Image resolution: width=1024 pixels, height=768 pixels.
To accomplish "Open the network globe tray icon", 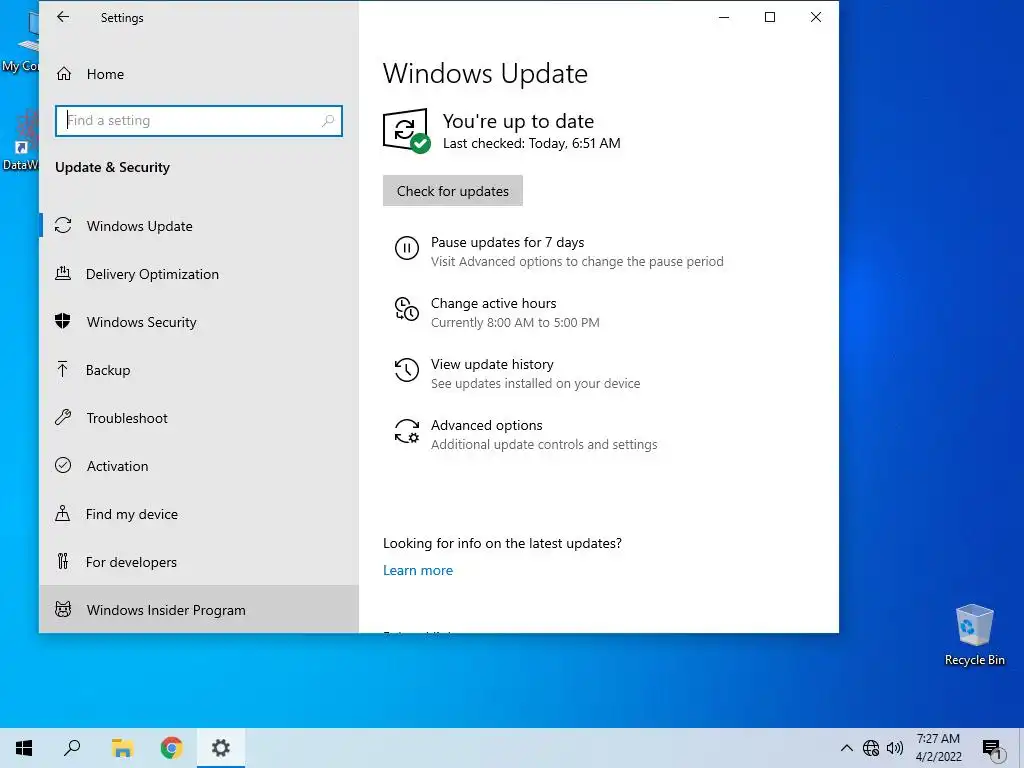I will [x=871, y=748].
